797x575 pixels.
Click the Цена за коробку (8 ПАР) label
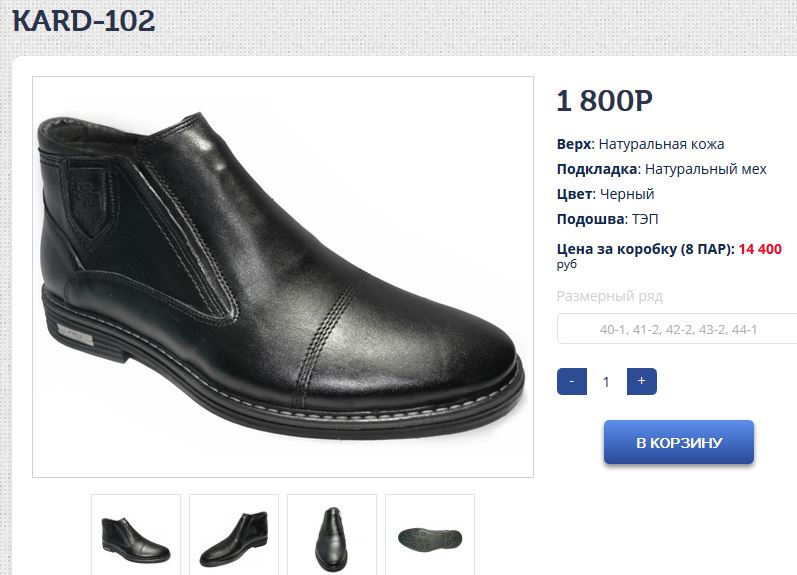click(645, 249)
